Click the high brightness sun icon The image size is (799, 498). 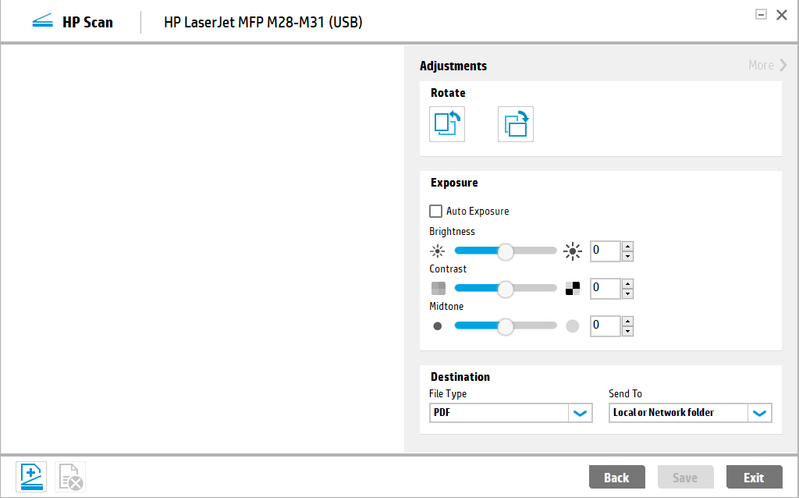573,251
